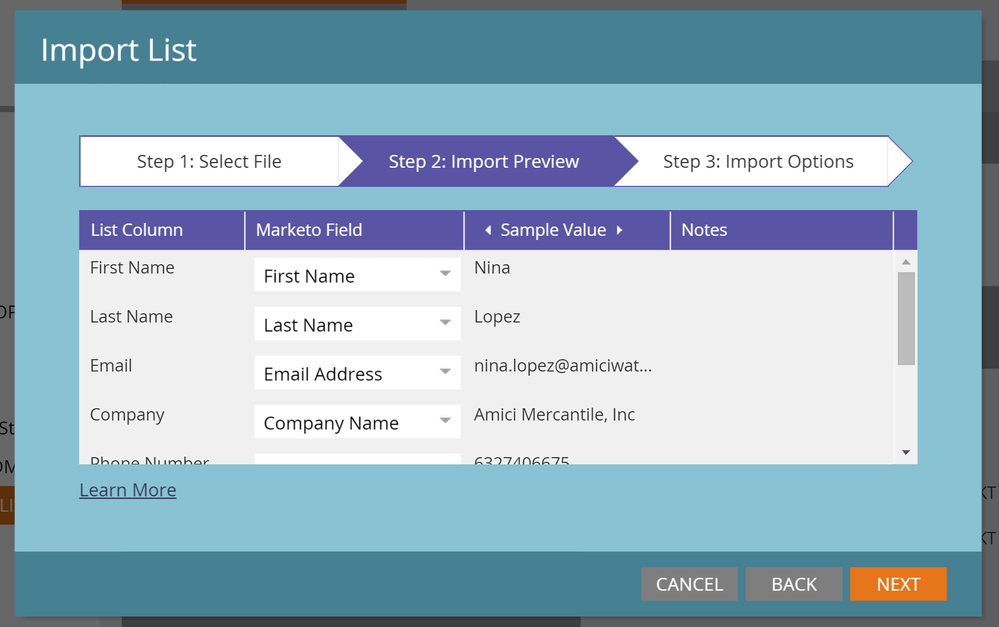Click the Marketo Field column header
This screenshot has height=627, width=999.
(309, 230)
